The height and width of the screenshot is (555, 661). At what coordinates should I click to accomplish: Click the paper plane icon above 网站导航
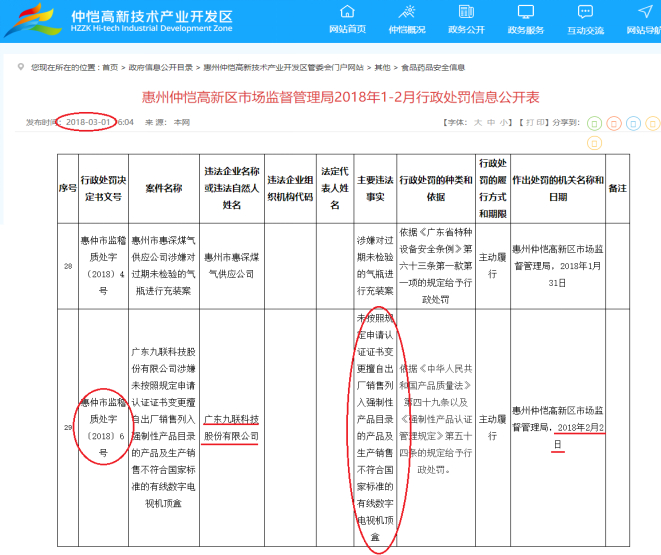645,11
